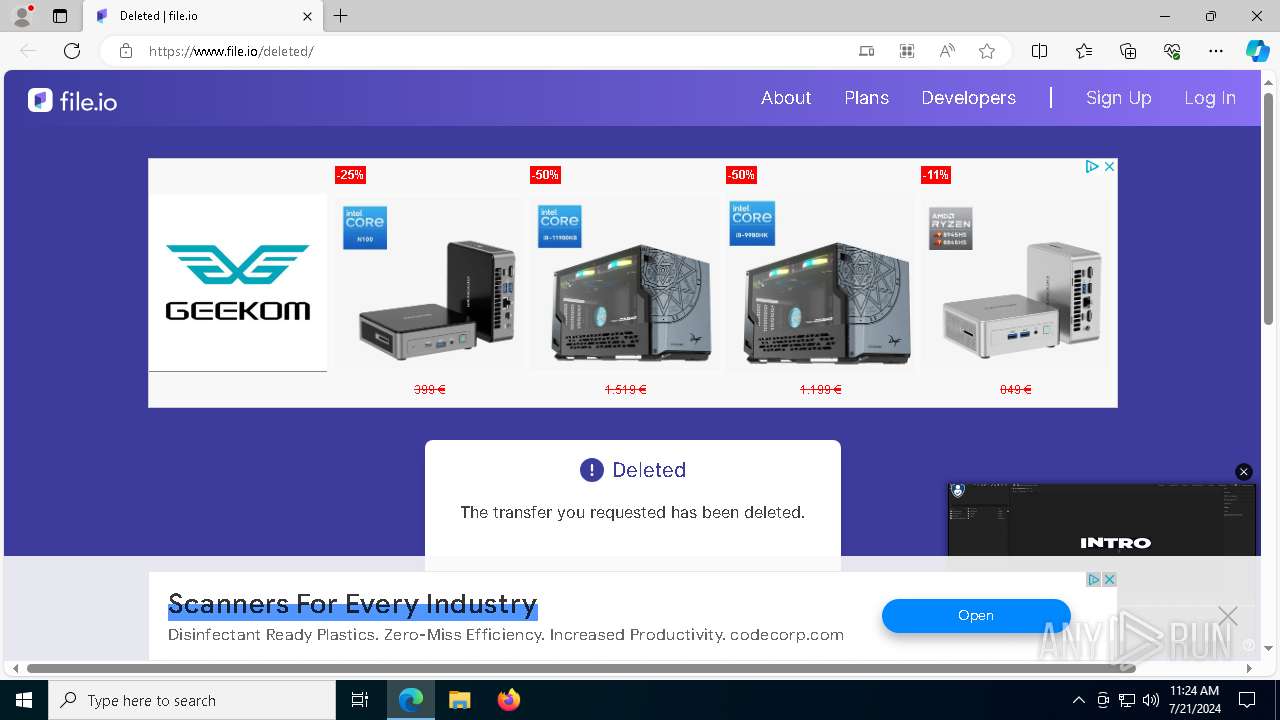Select the -11% AMD Ryzen mini PC ad
This screenshot has height=720, width=1280.
[1016, 283]
